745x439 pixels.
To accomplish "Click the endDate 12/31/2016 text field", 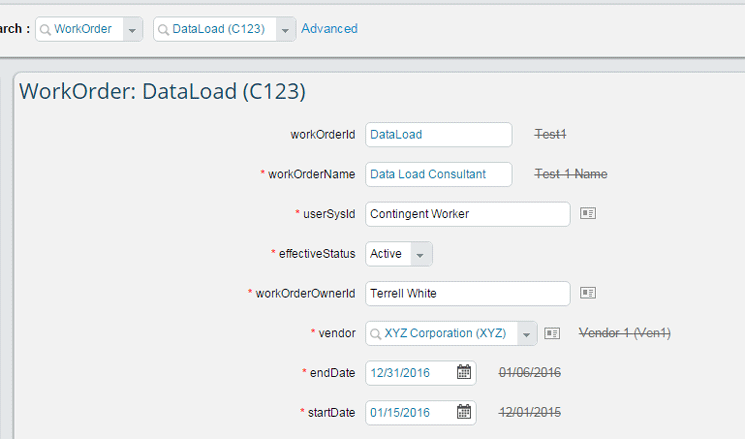I will pyautogui.click(x=408, y=373).
